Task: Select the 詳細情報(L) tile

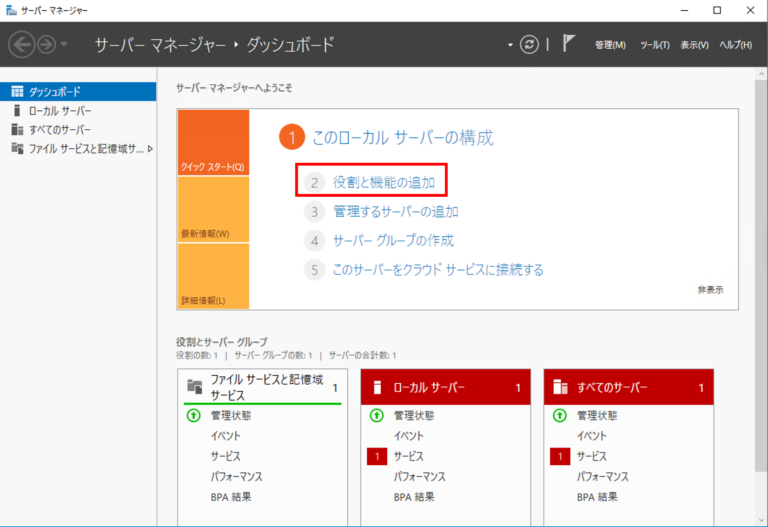Action: point(213,276)
